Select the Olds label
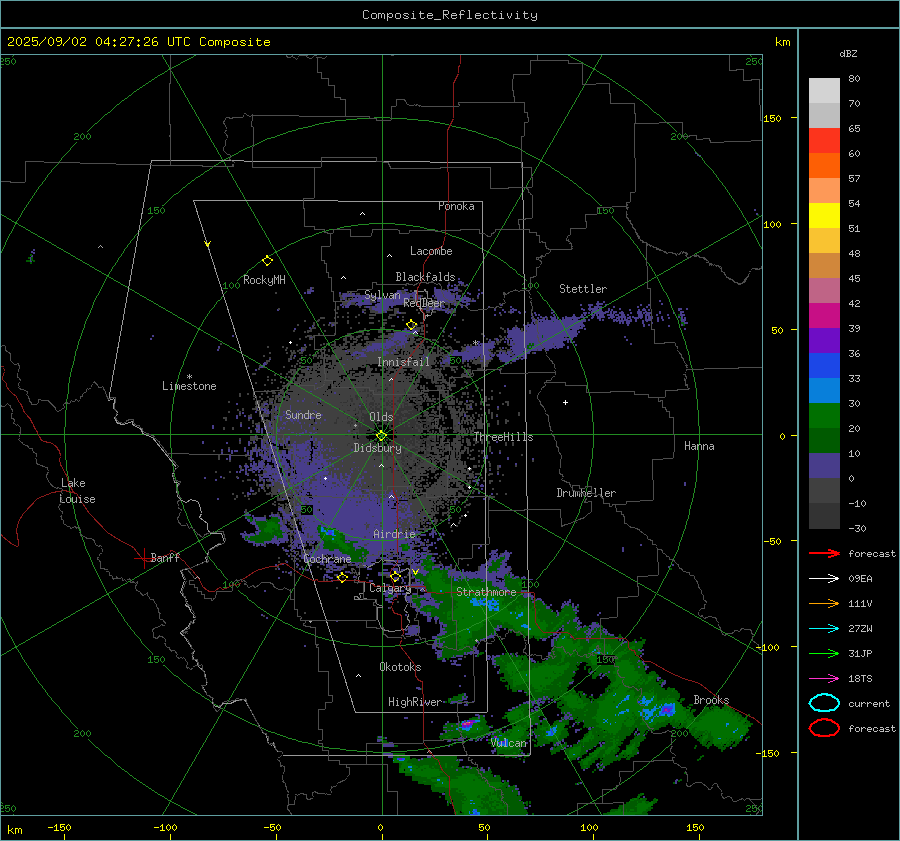This screenshot has height=841, width=900. tap(381, 417)
